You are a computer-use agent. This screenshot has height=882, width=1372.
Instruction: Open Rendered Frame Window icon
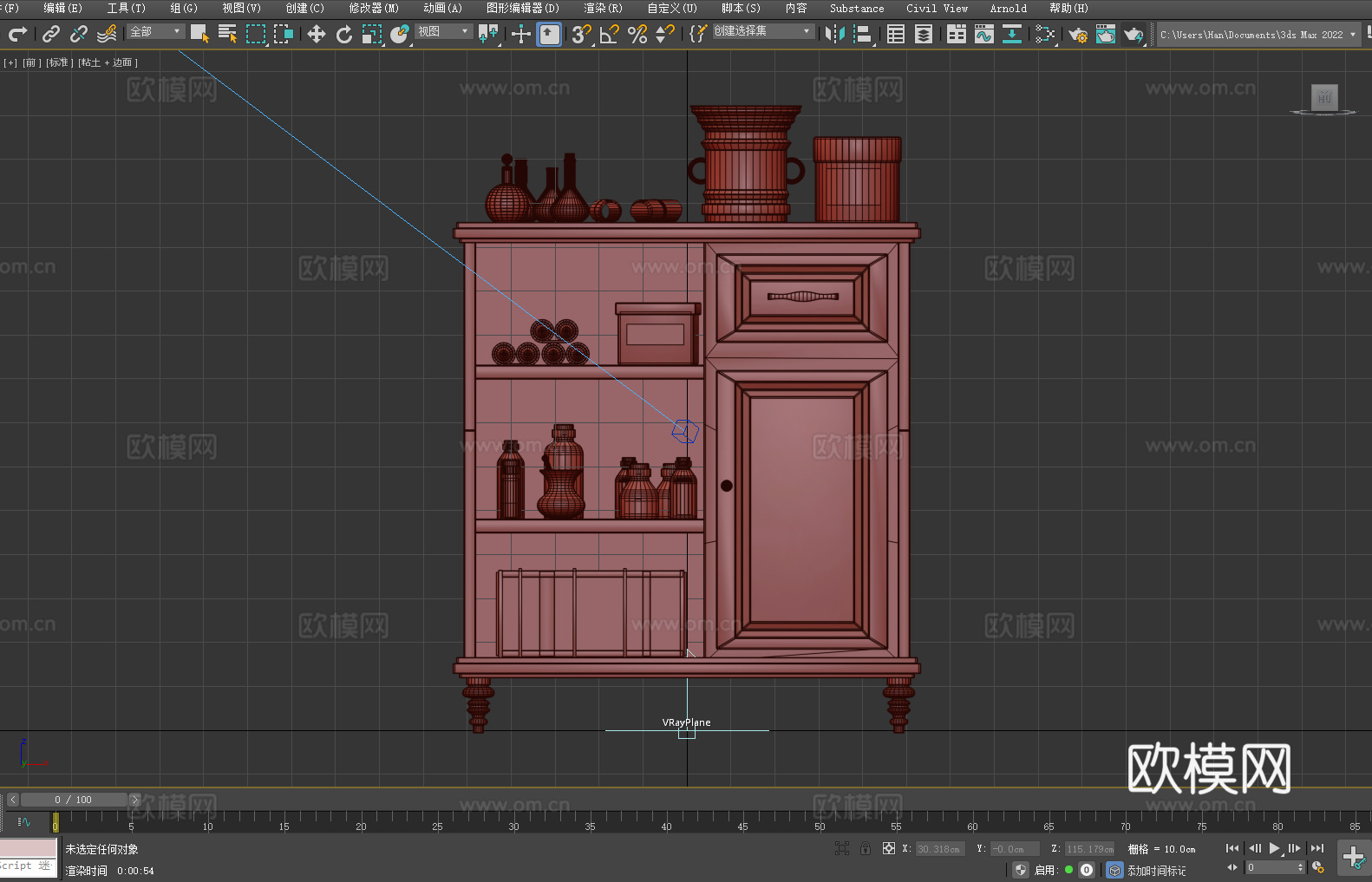pos(1106,34)
